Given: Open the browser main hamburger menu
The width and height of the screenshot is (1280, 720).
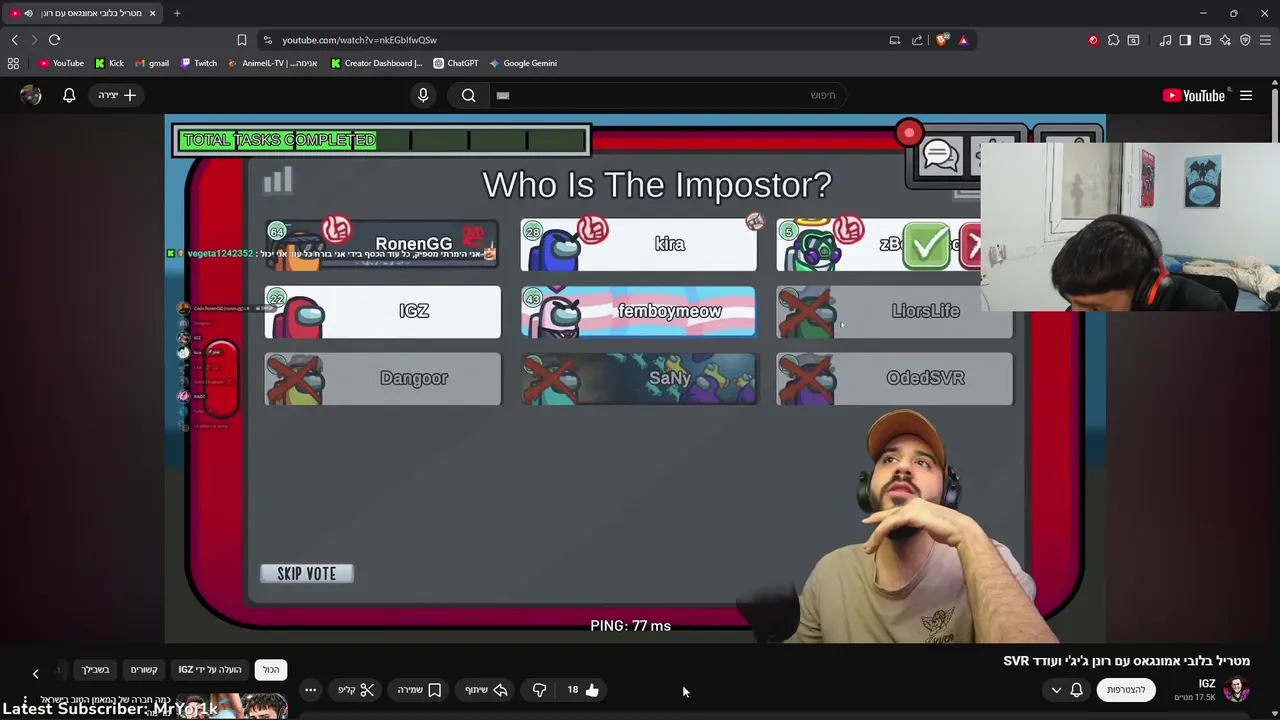Looking at the screenshot, I should click(1265, 40).
